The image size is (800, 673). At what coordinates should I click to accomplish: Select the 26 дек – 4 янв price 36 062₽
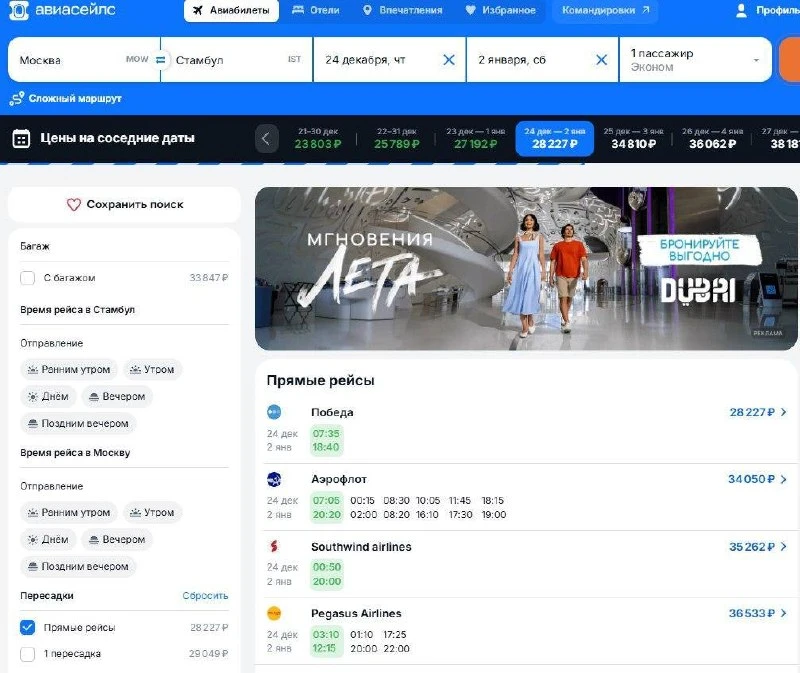[x=712, y=138]
